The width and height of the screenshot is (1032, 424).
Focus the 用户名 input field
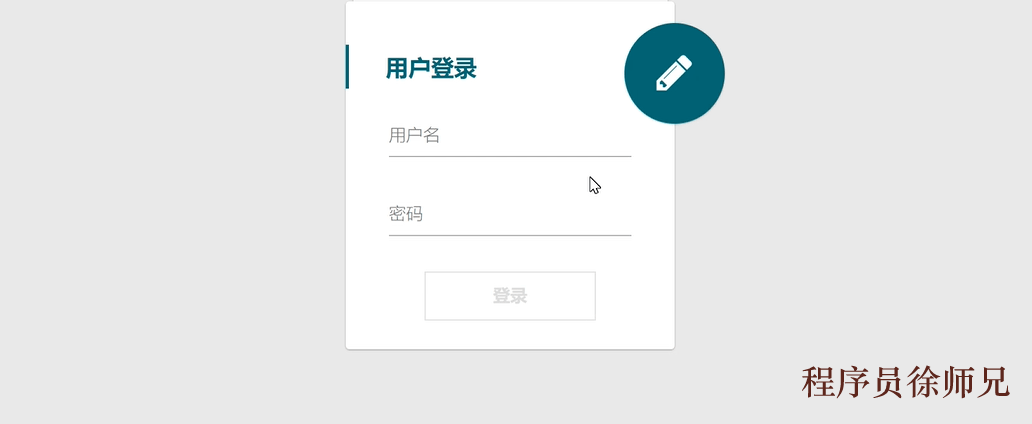[x=510, y=136]
